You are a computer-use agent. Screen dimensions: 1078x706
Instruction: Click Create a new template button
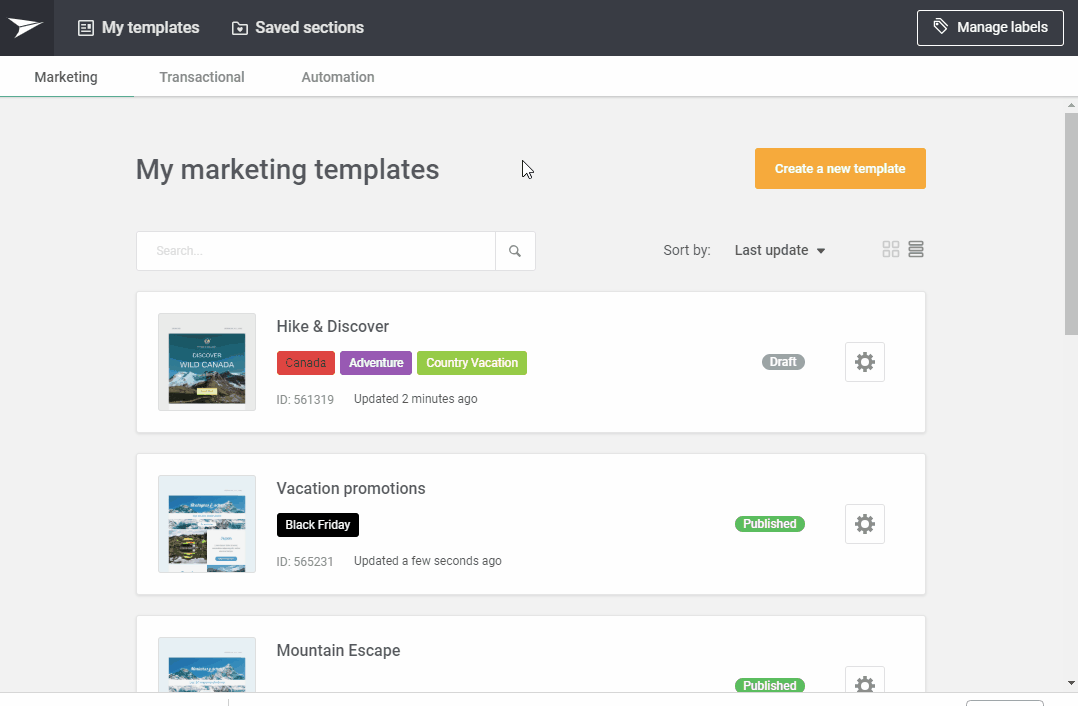point(840,168)
